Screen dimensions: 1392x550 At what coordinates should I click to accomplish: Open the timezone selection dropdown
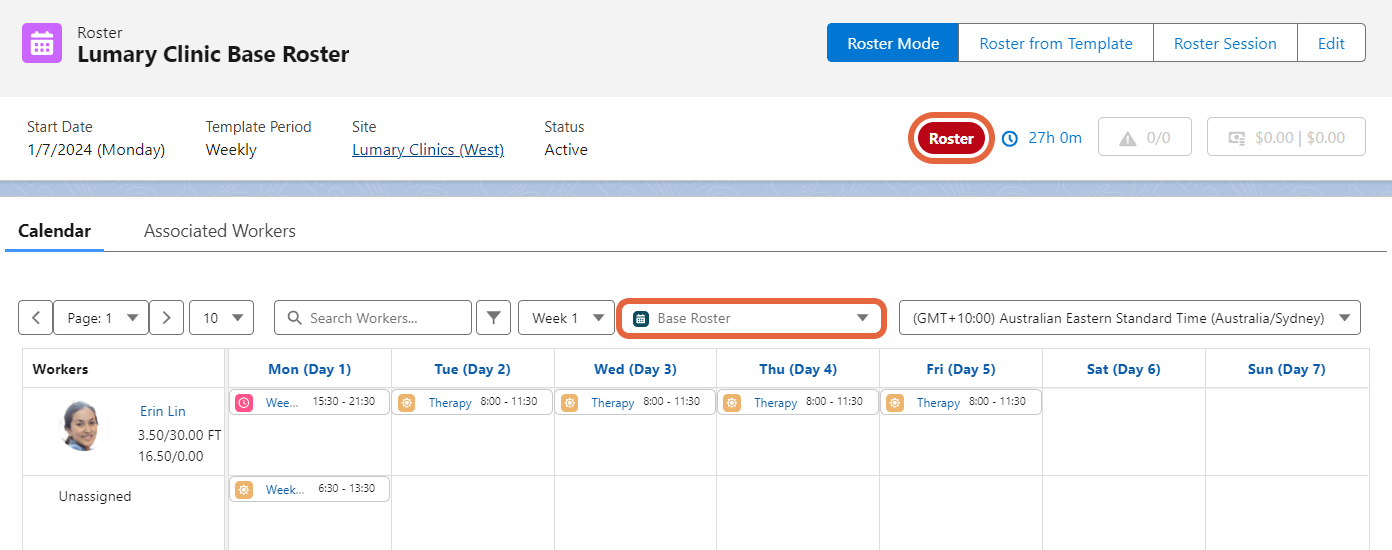1129,318
